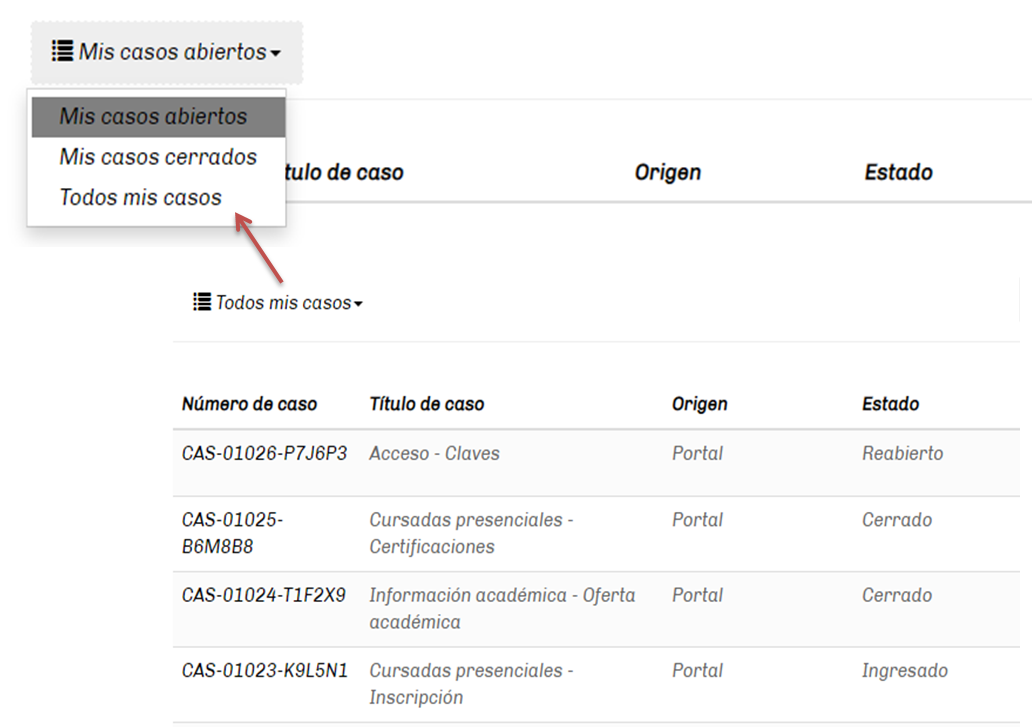
Task: Click 'Cursadas presenciales - Inscripción' title
Action: [x=471, y=683]
